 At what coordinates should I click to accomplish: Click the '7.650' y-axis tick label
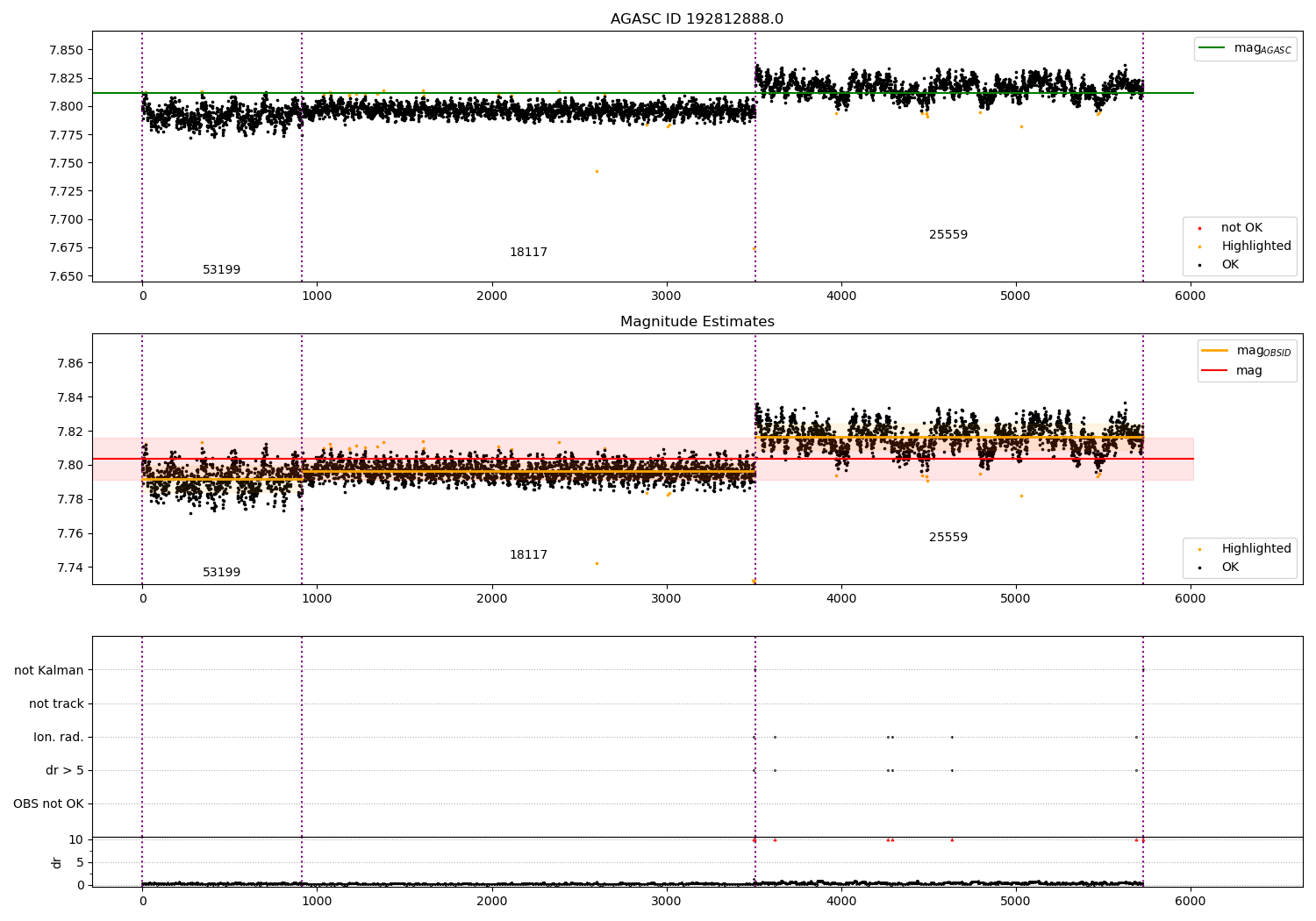click(x=66, y=277)
